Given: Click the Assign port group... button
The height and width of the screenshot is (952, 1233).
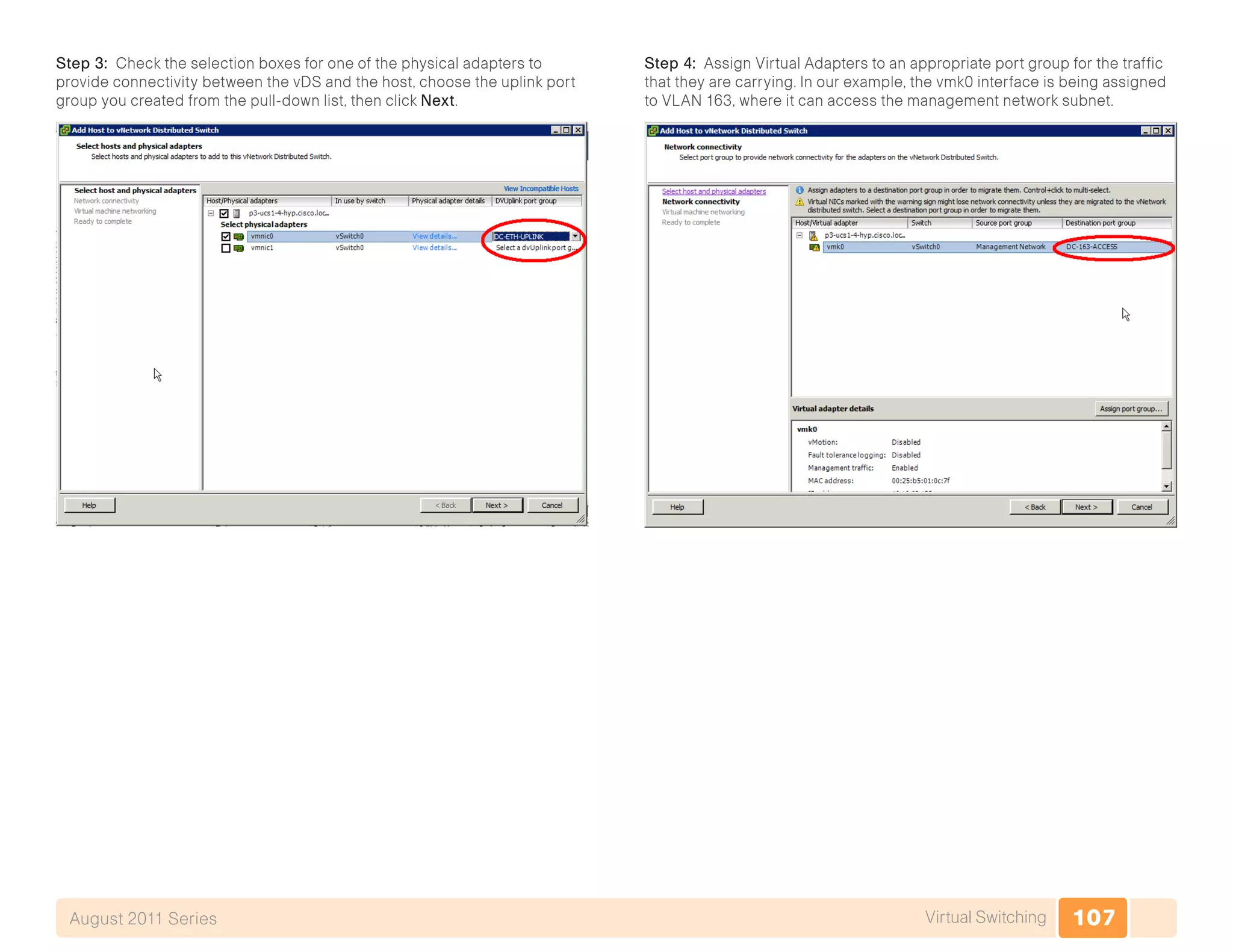Looking at the screenshot, I should [x=1131, y=409].
